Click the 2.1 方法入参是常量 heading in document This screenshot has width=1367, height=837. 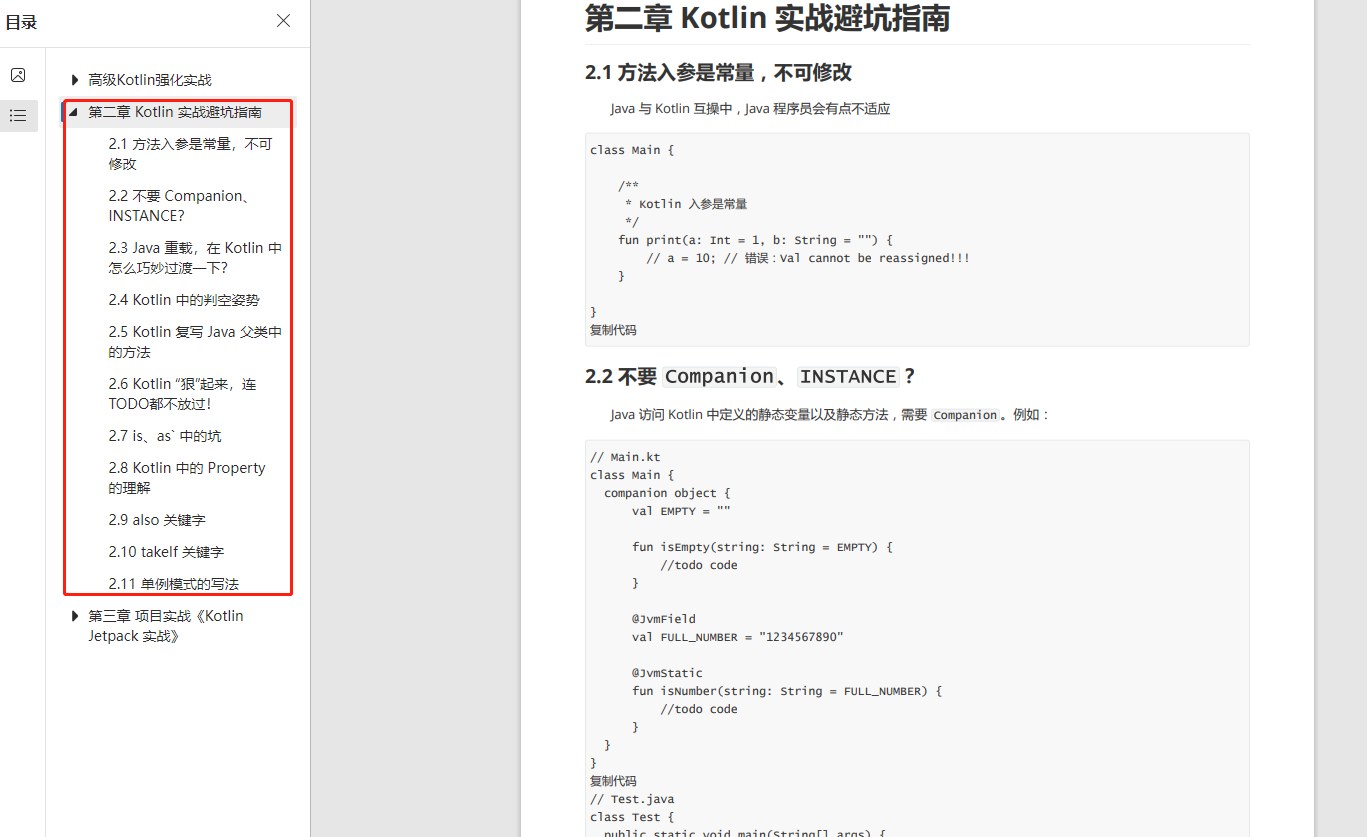pyautogui.click(x=718, y=72)
